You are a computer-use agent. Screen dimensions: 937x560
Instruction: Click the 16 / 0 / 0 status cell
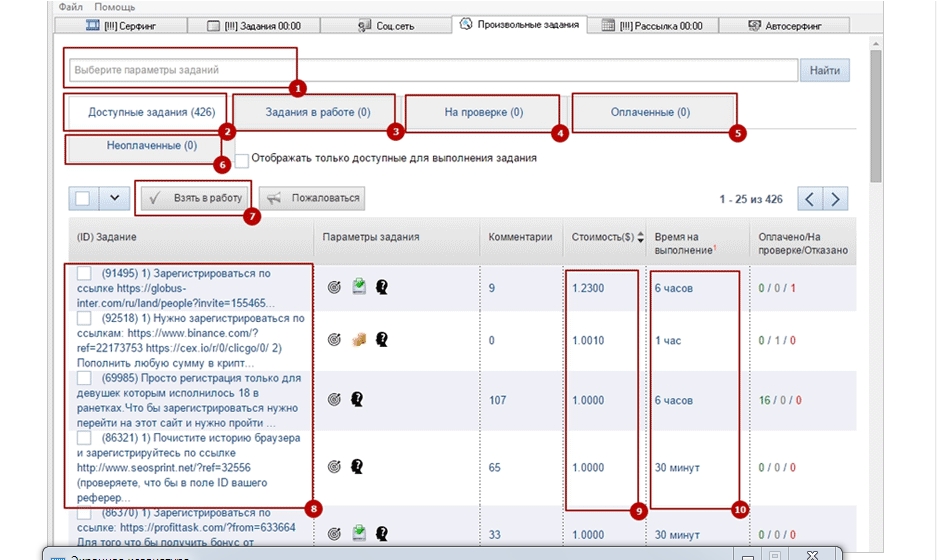(780, 400)
